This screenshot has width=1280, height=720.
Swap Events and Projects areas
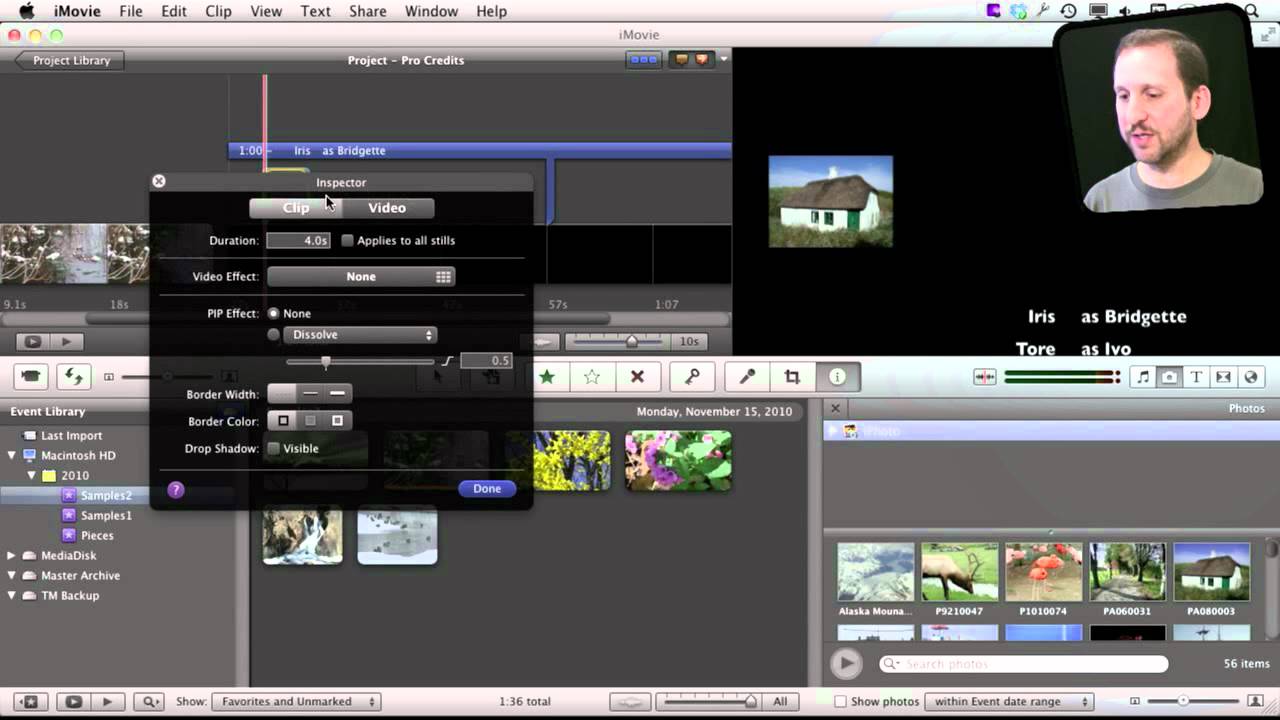click(x=73, y=377)
